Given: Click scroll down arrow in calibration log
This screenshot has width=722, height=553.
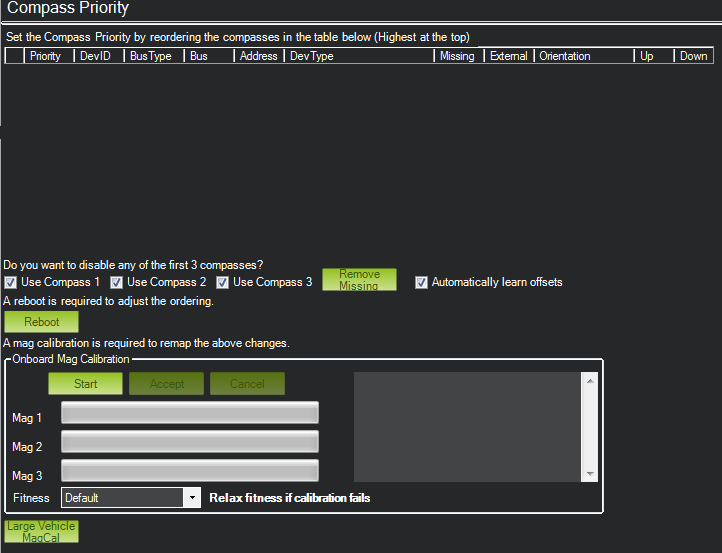Looking at the screenshot, I should pyautogui.click(x=590, y=473).
